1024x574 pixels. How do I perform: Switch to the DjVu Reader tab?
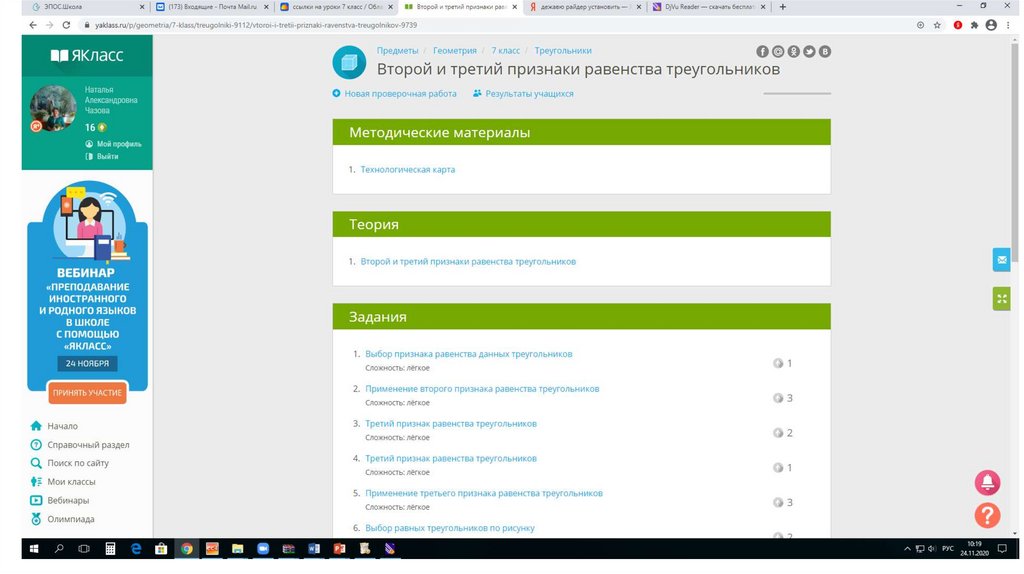(x=709, y=7)
